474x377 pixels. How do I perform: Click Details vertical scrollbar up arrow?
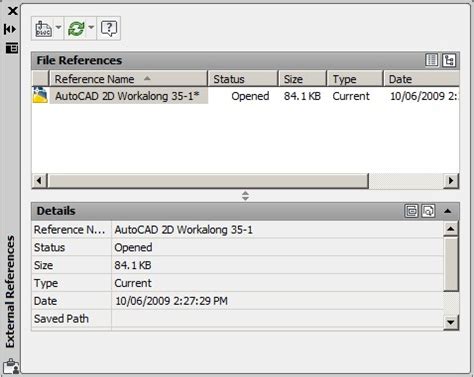click(x=451, y=229)
